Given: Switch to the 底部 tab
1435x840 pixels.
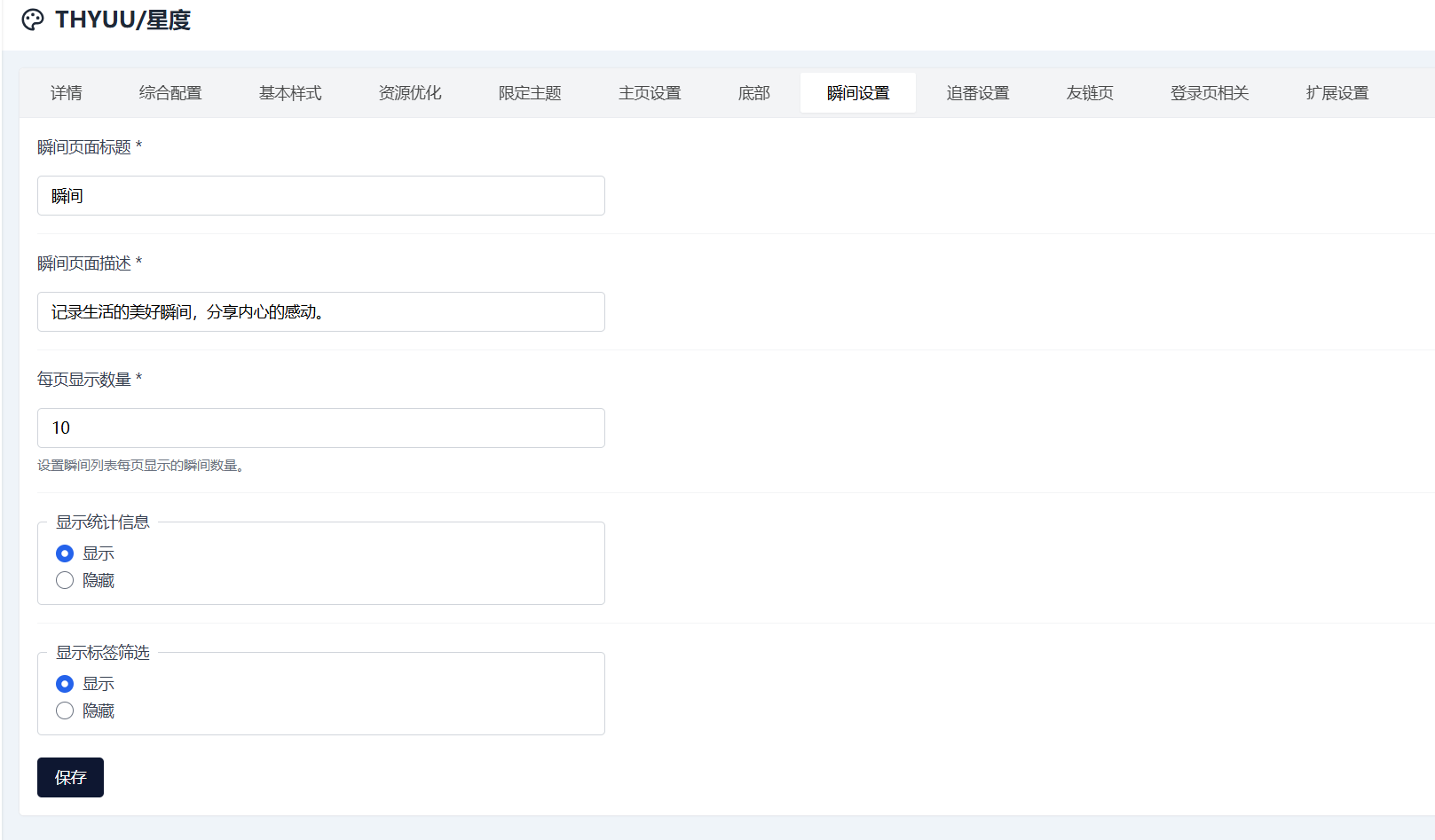Looking at the screenshot, I should [x=754, y=93].
